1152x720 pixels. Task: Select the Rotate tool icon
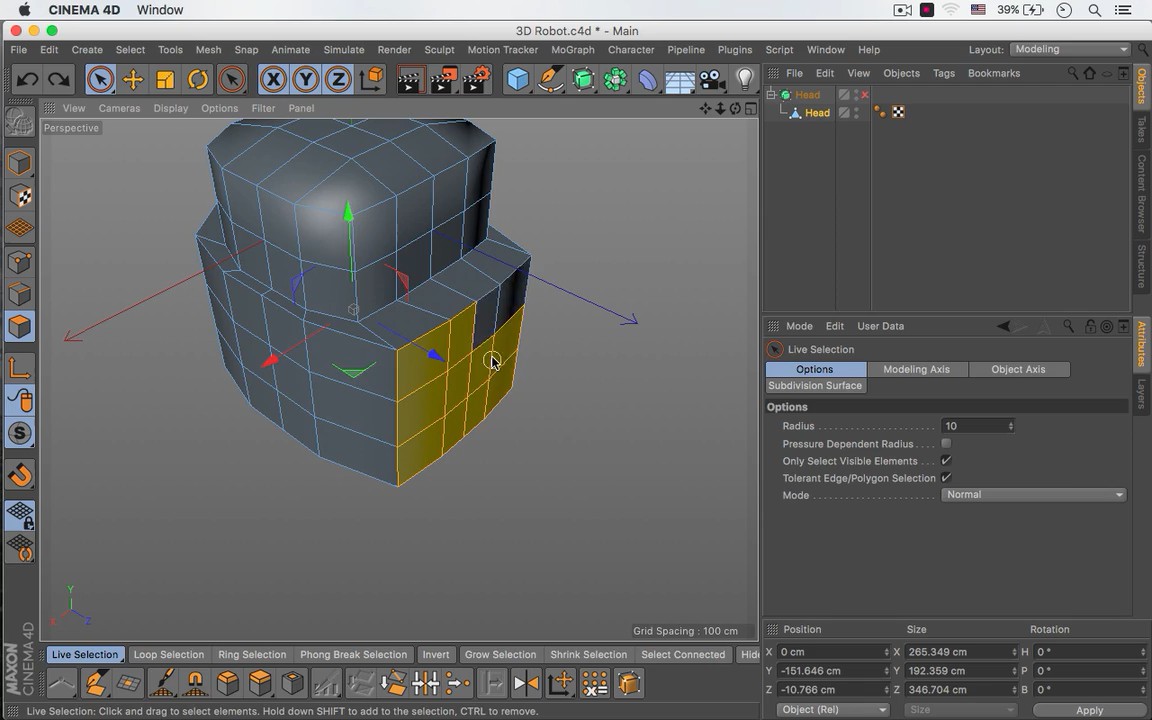click(198, 80)
